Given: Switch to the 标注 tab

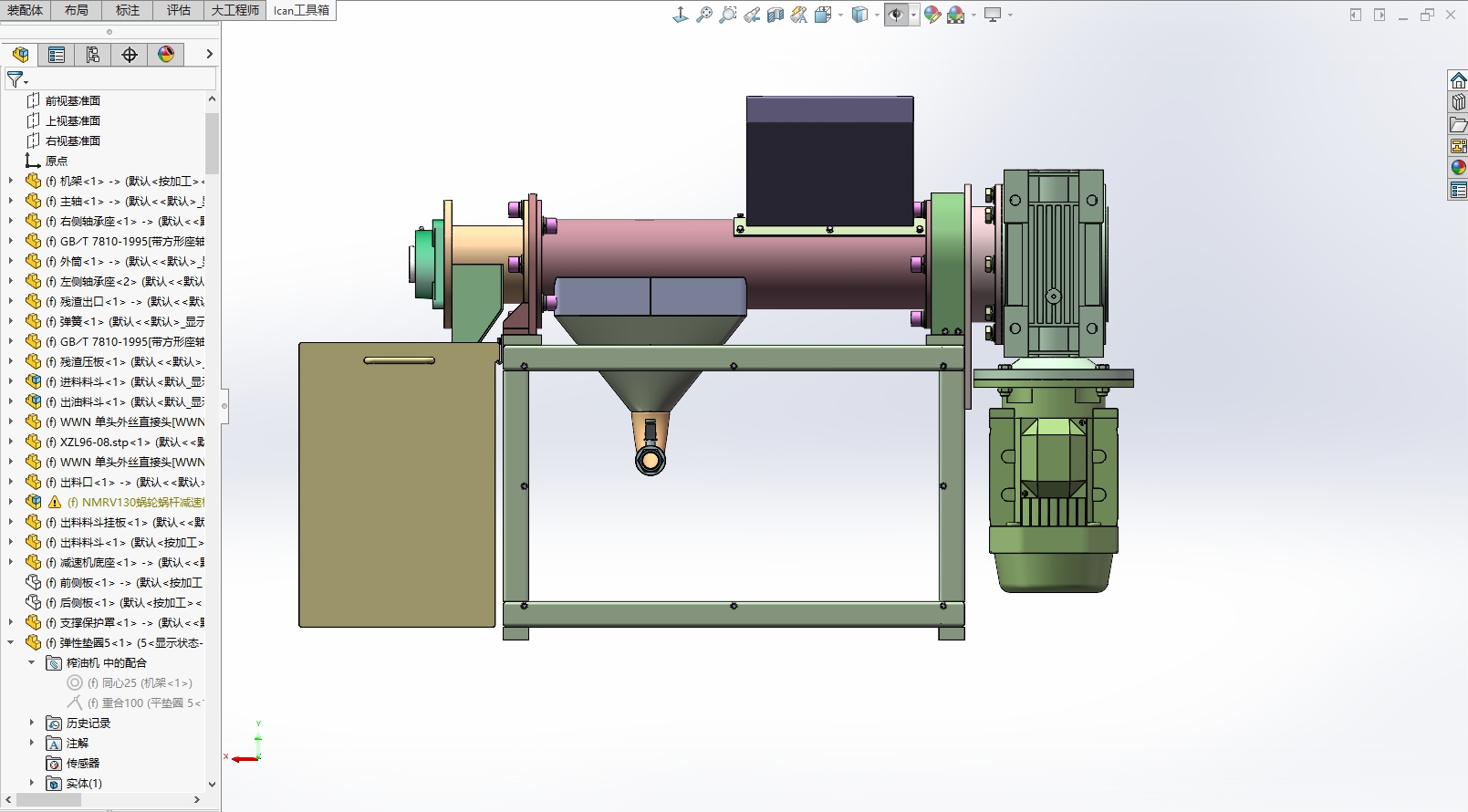Looking at the screenshot, I should (x=128, y=10).
